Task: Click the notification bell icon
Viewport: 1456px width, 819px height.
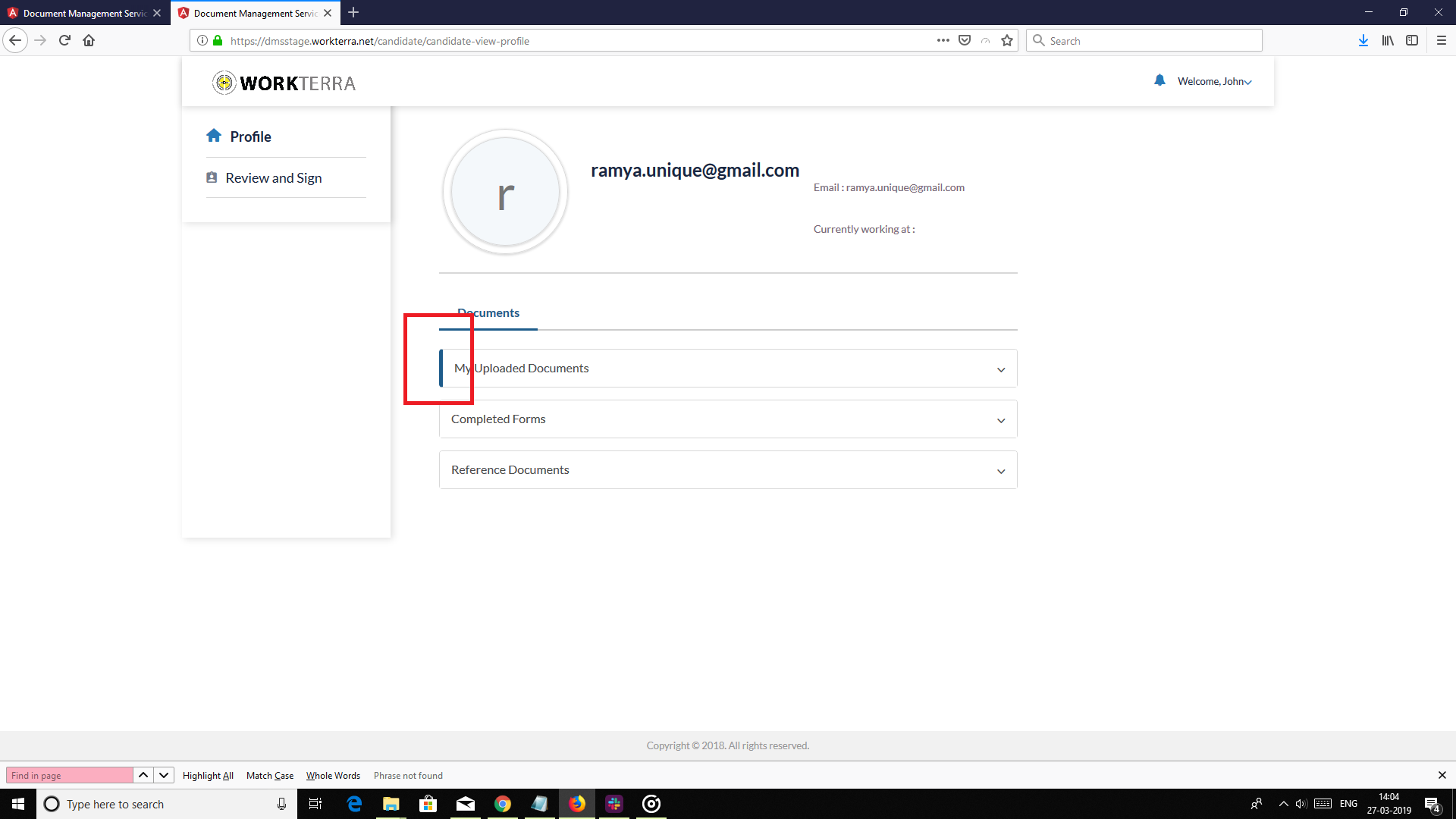Action: click(1159, 80)
